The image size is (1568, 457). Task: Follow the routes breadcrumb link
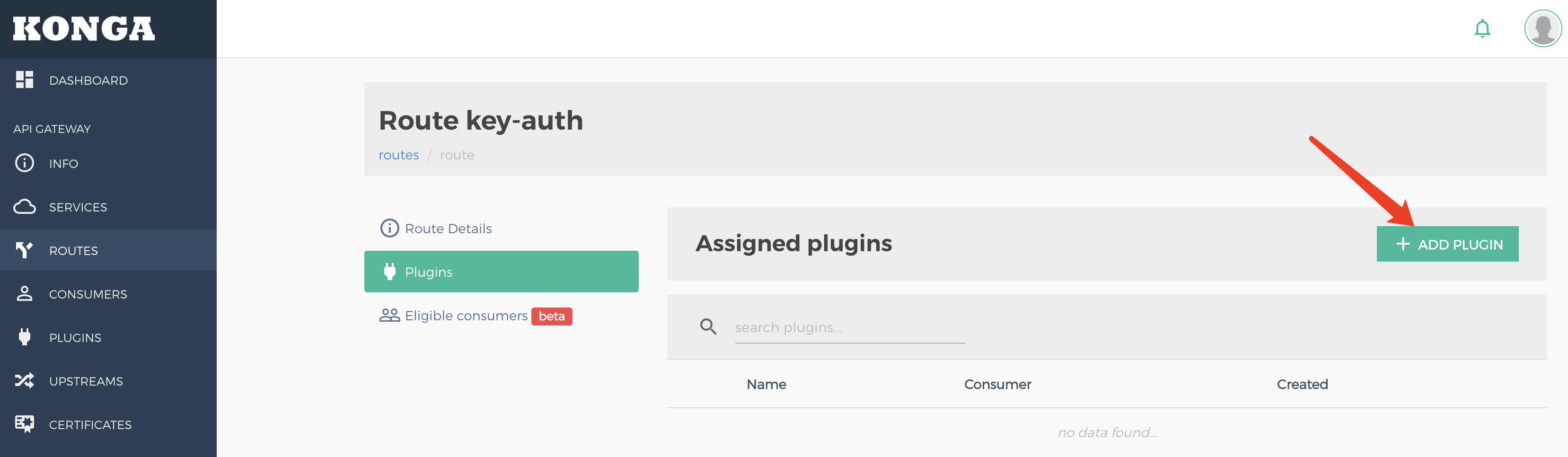[x=399, y=155]
